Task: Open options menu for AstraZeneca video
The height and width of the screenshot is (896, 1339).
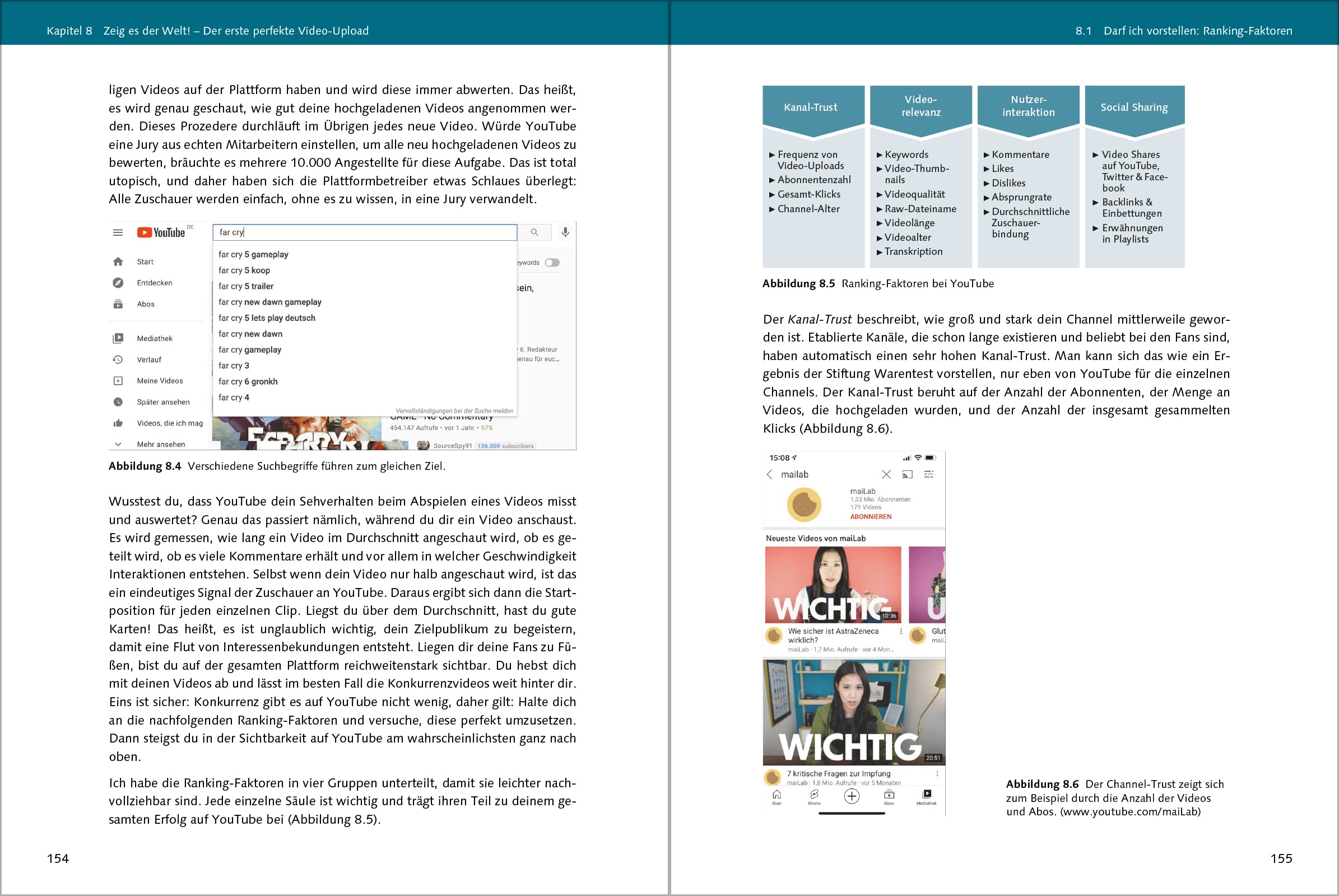Action: [901, 632]
